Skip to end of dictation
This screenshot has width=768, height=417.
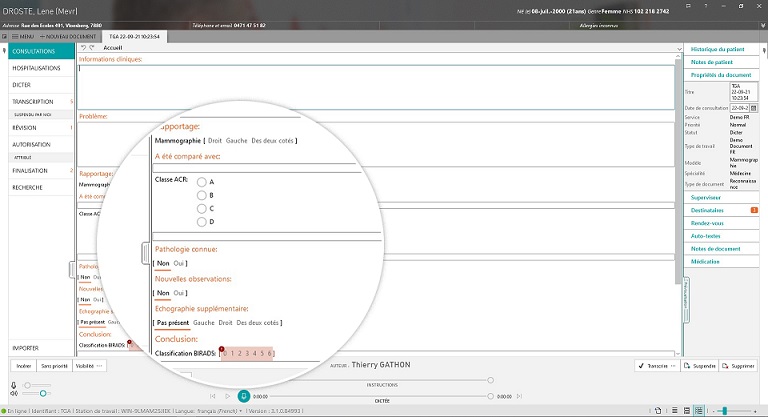coord(519,396)
